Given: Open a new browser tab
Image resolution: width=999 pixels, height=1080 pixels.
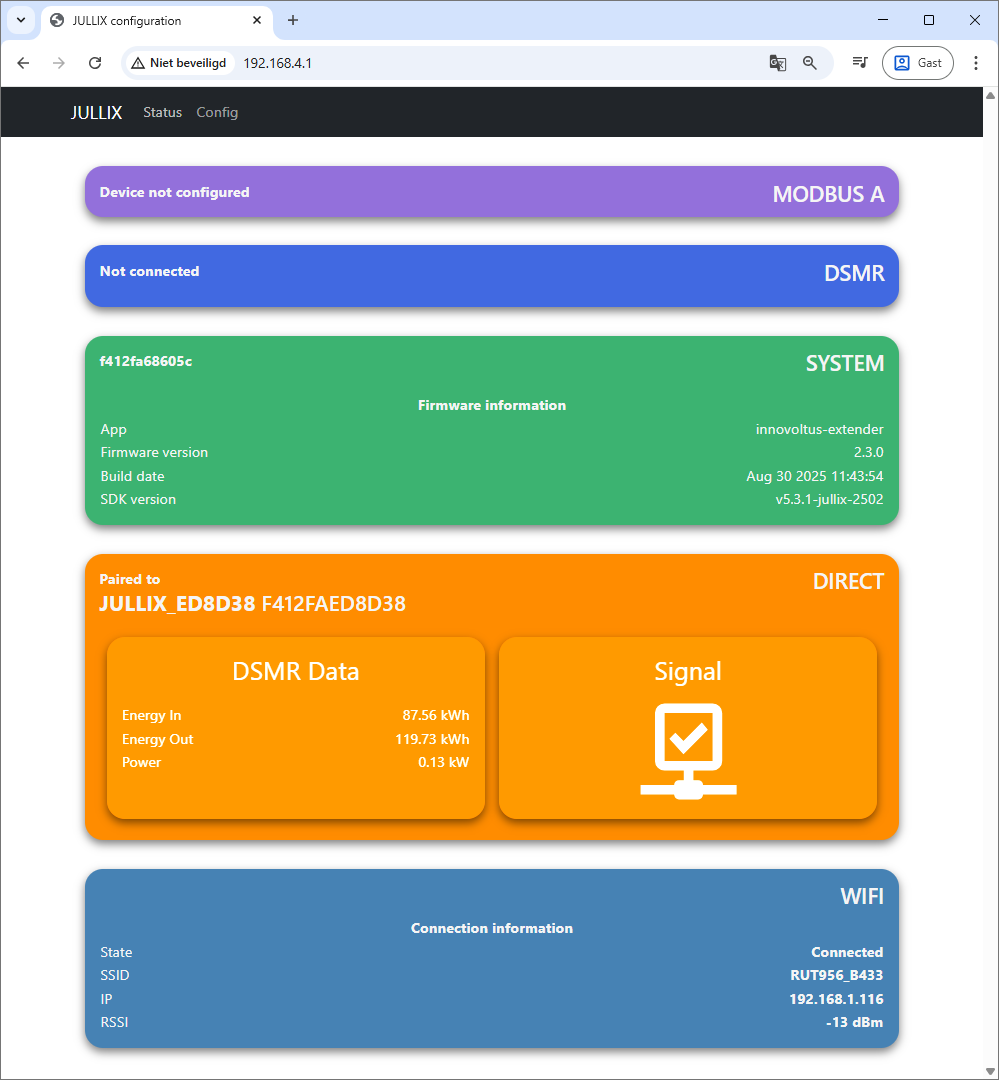Looking at the screenshot, I should tap(293, 20).
